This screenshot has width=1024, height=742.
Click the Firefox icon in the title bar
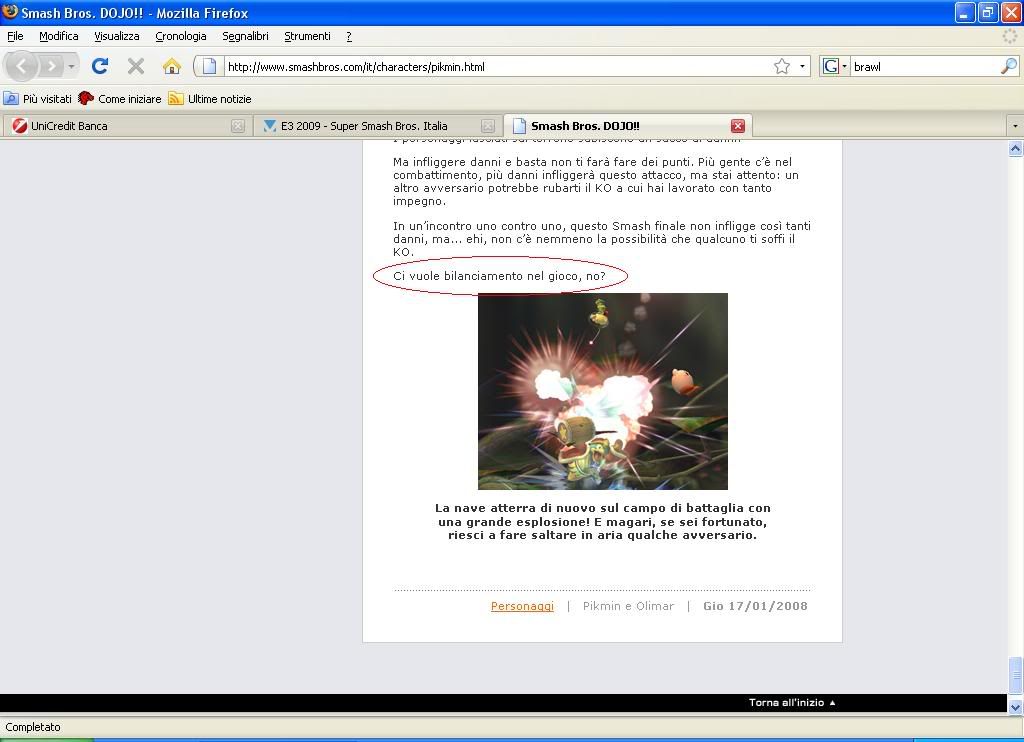10,12
